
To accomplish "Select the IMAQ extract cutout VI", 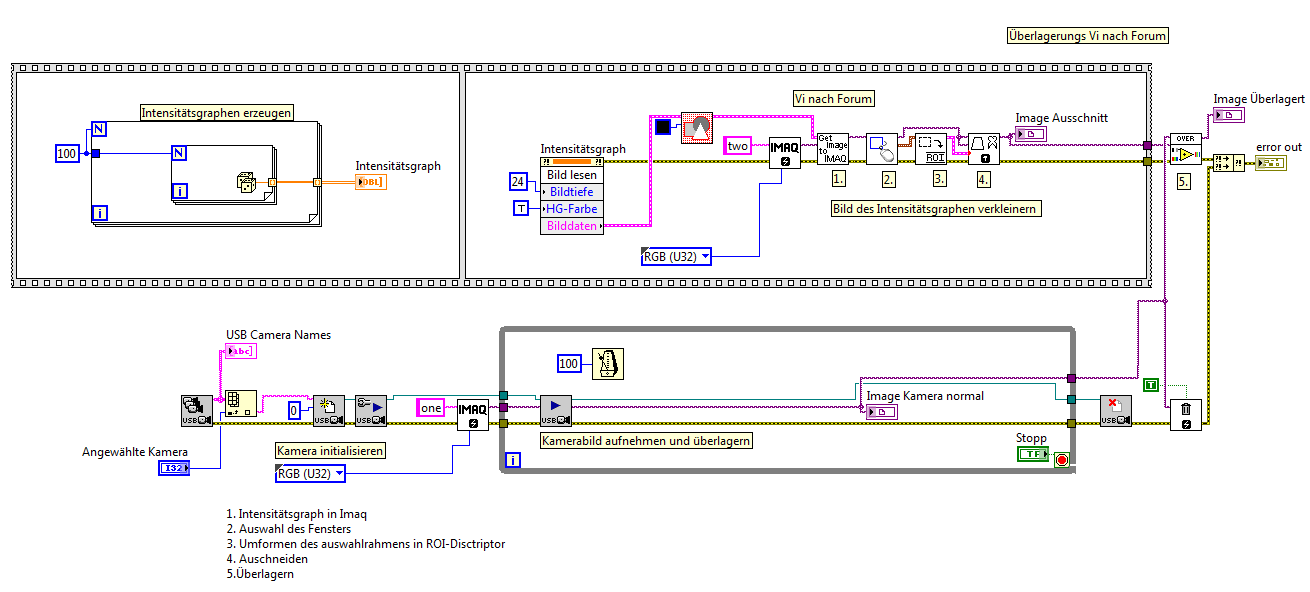I will click(x=984, y=149).
